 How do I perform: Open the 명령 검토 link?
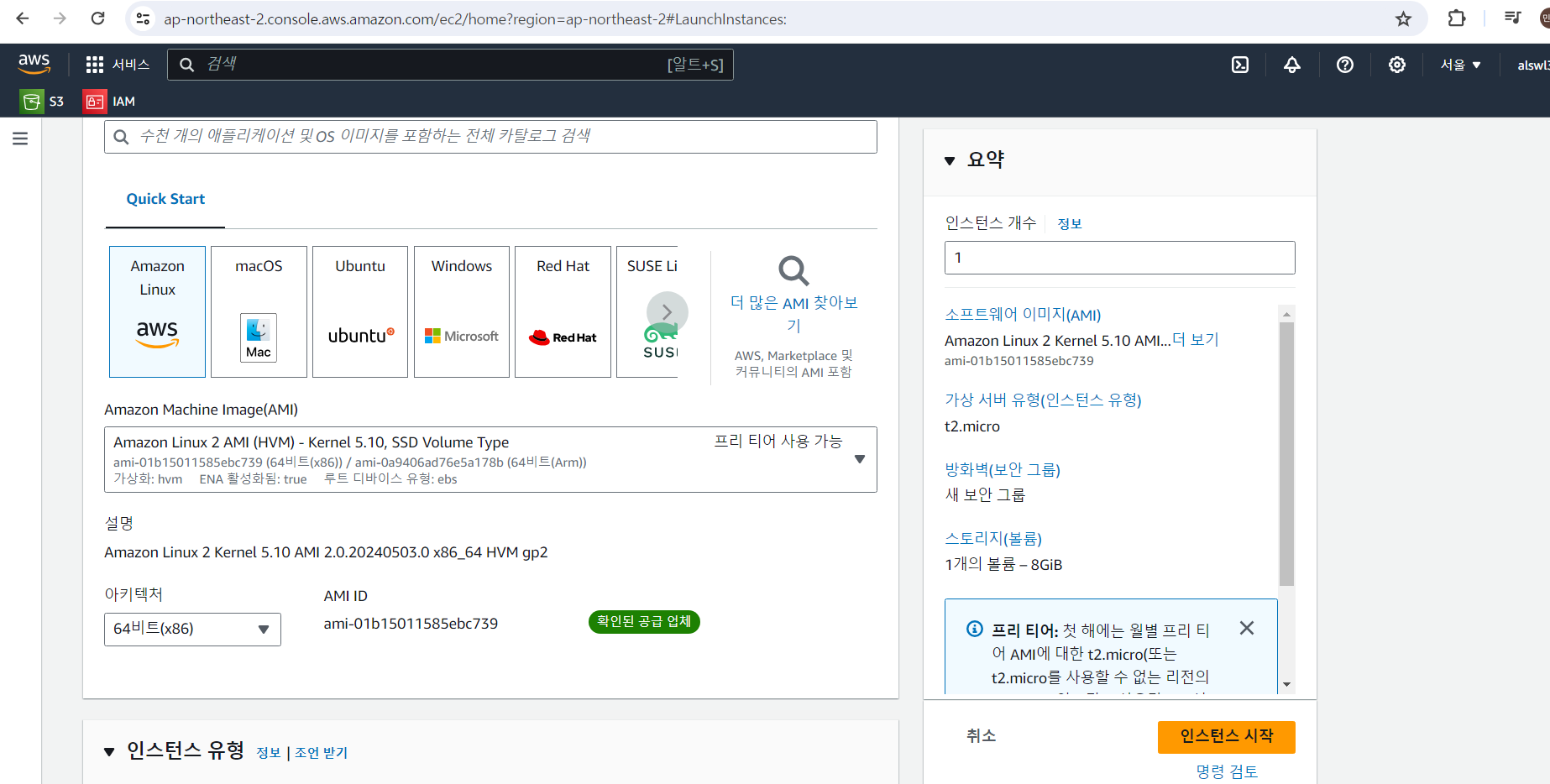tap(1227, 771)
